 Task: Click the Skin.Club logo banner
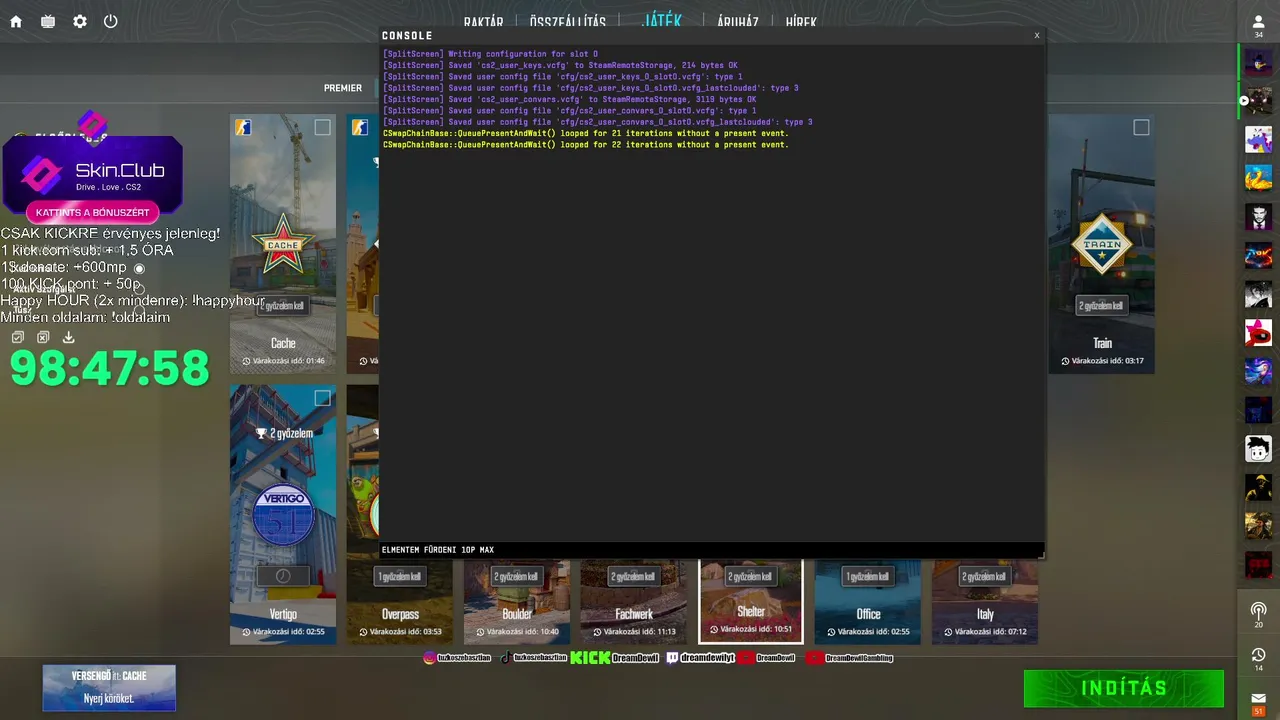tap(93, 174)
